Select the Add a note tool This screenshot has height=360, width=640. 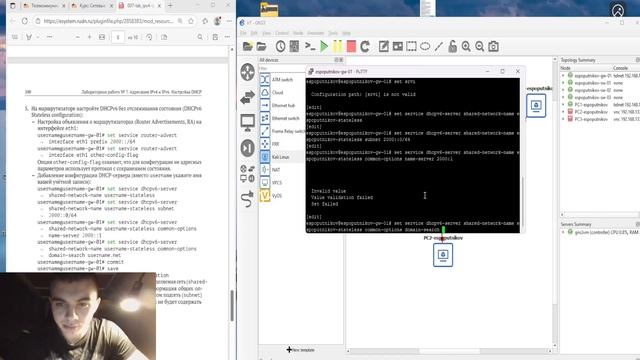[383, 47]
